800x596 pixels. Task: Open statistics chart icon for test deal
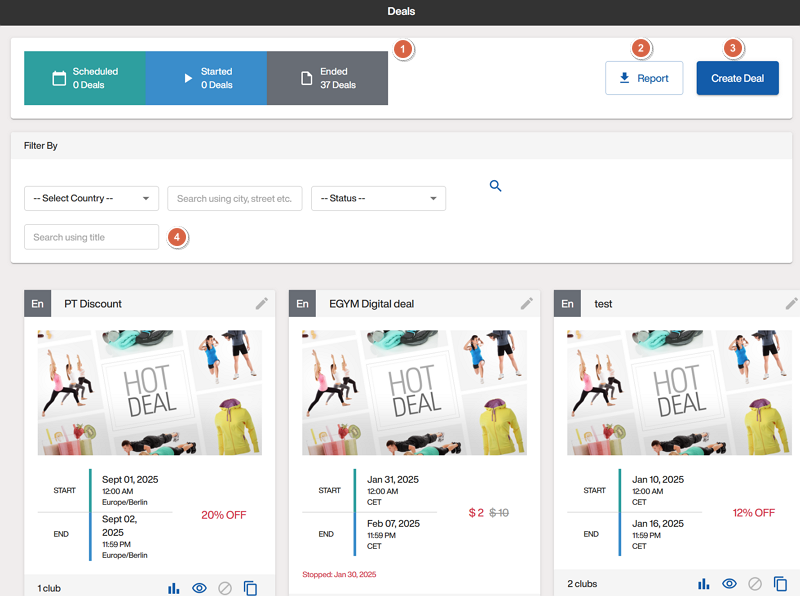[704, 584]
